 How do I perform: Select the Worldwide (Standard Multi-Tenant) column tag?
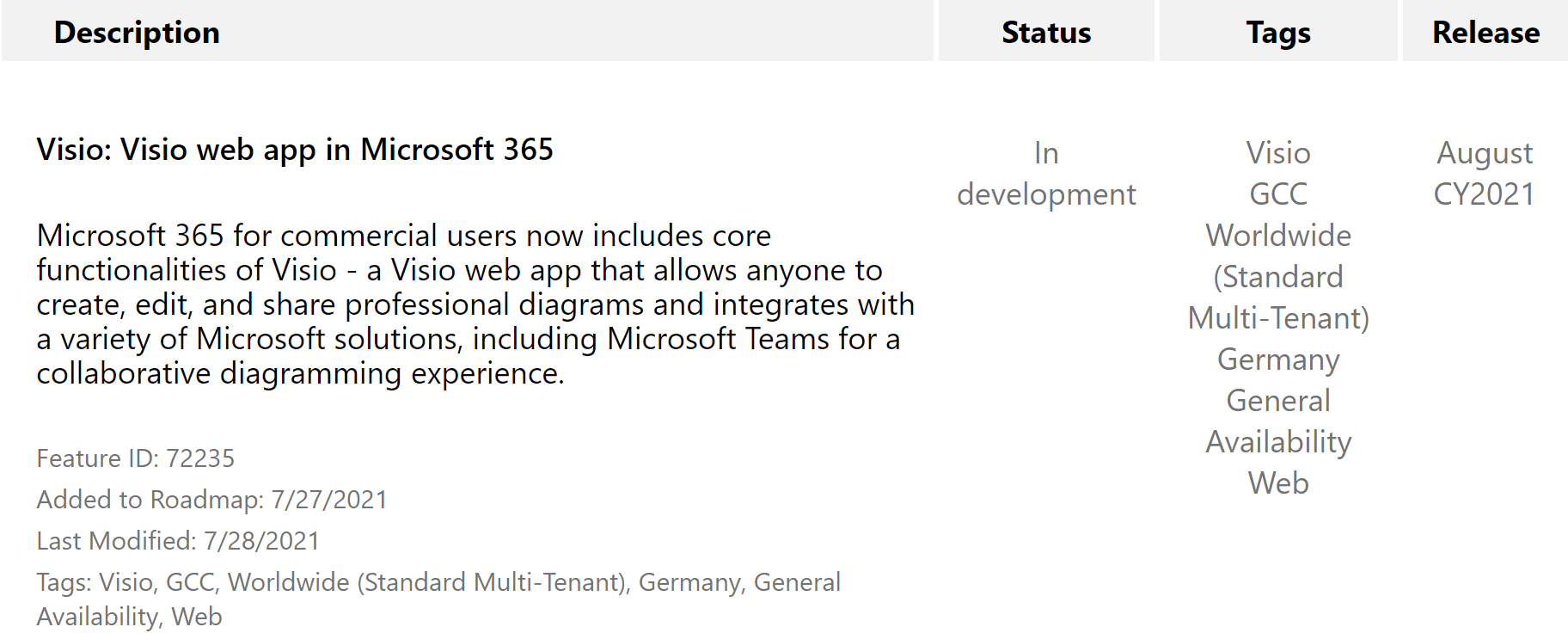pos(1278,277)
